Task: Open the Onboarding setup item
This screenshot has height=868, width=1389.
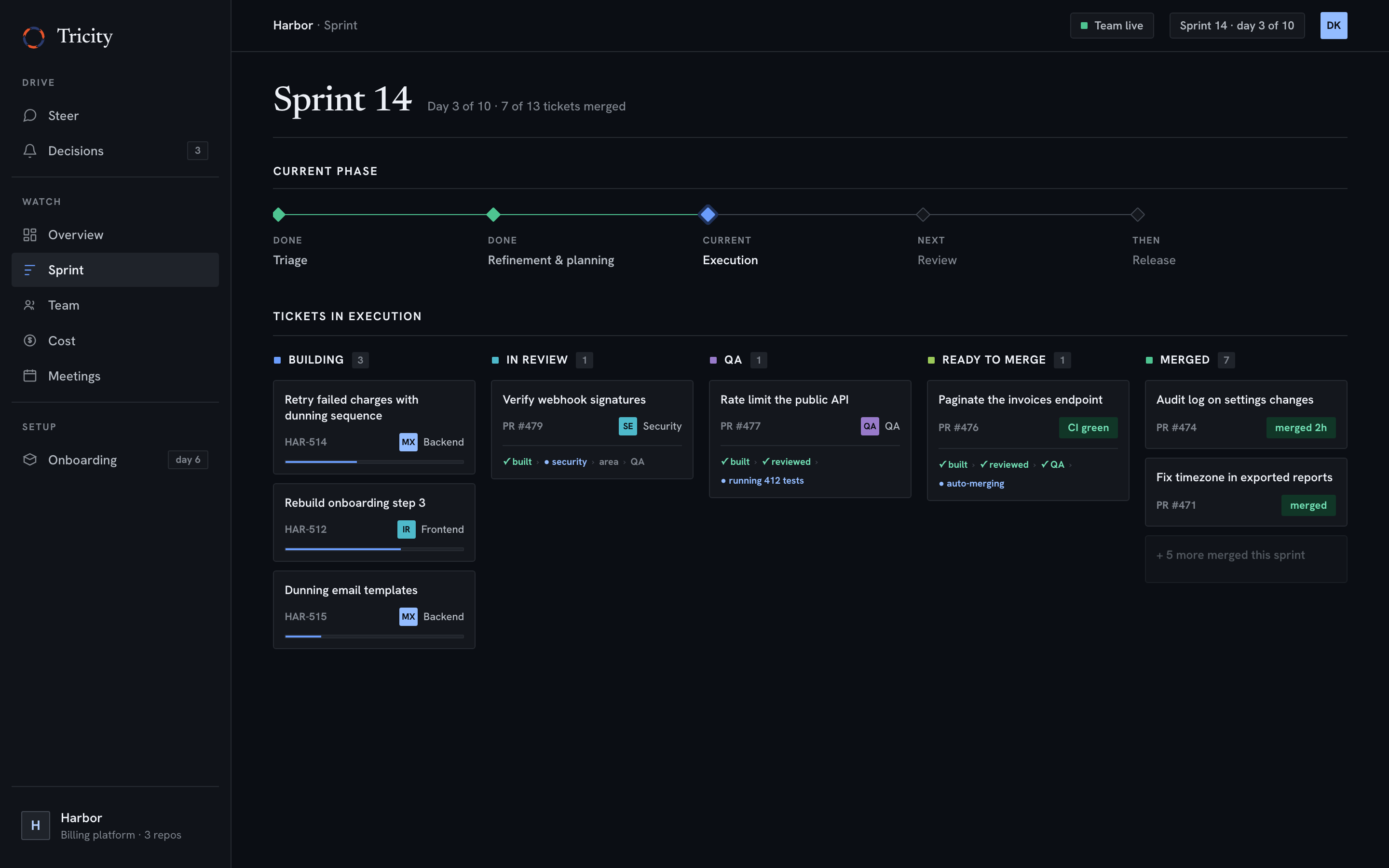Action: tap(115, 460)
